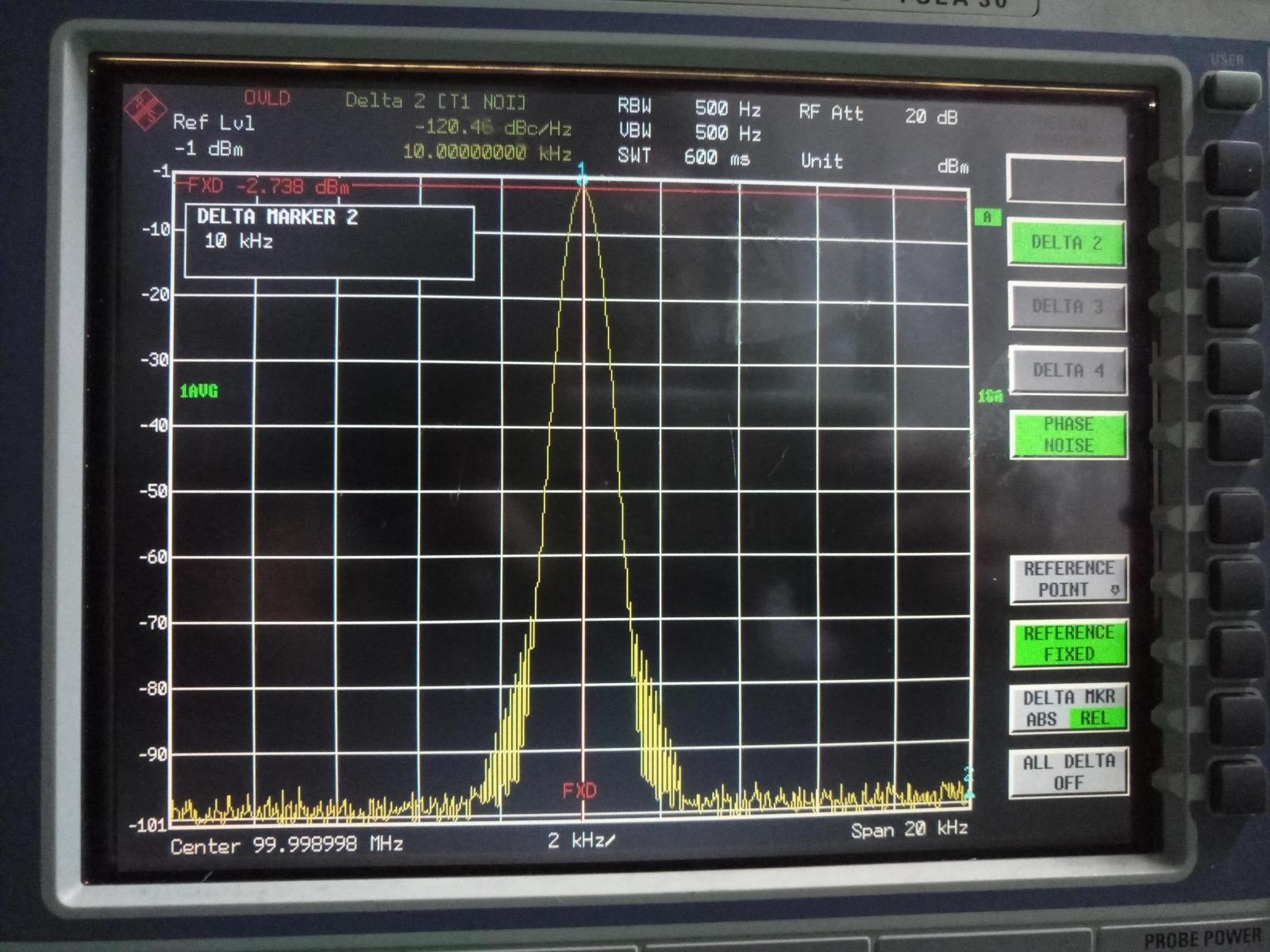Select delta marker 2 at trace end
The width and height of the screenshot is (1270, 952).
pos(968,781)
